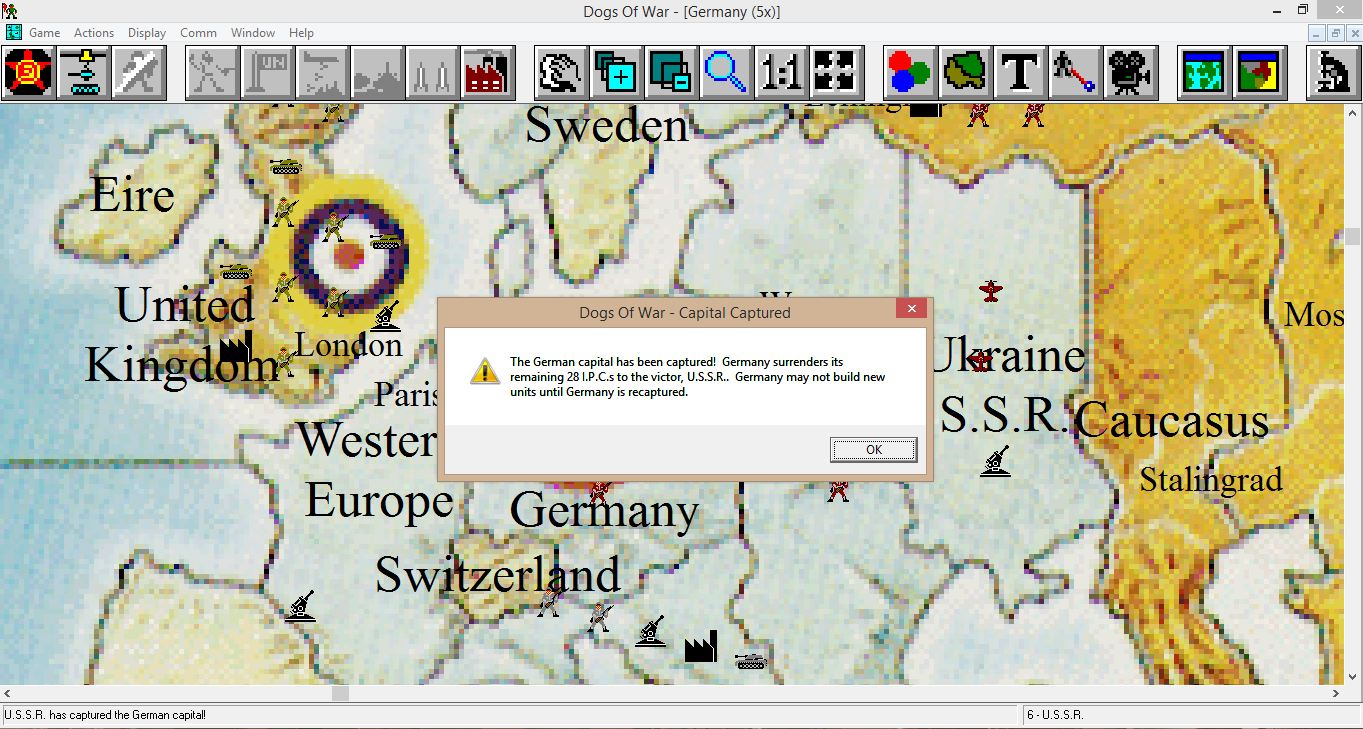Click the greyed-out bomber plane toolbar icon
The image size is (1363, 729).
click(x=323, y=73)
